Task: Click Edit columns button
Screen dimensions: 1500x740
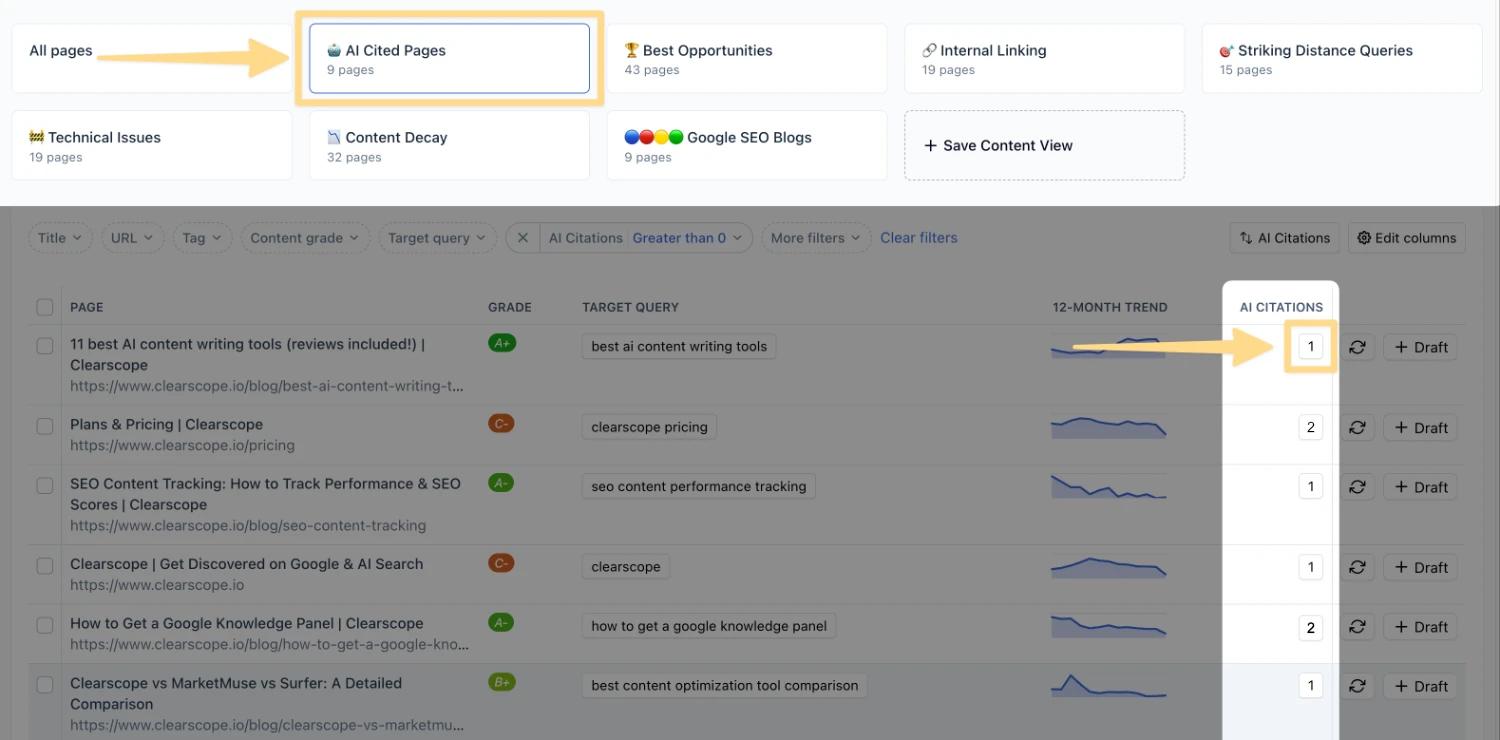Action: (x=1406, y=238)
